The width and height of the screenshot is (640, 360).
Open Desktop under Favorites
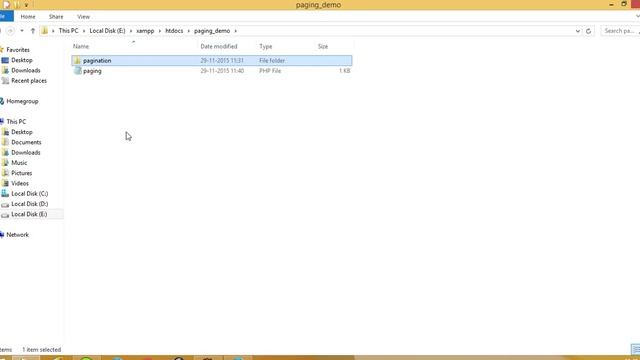click(x=22, y=60)
